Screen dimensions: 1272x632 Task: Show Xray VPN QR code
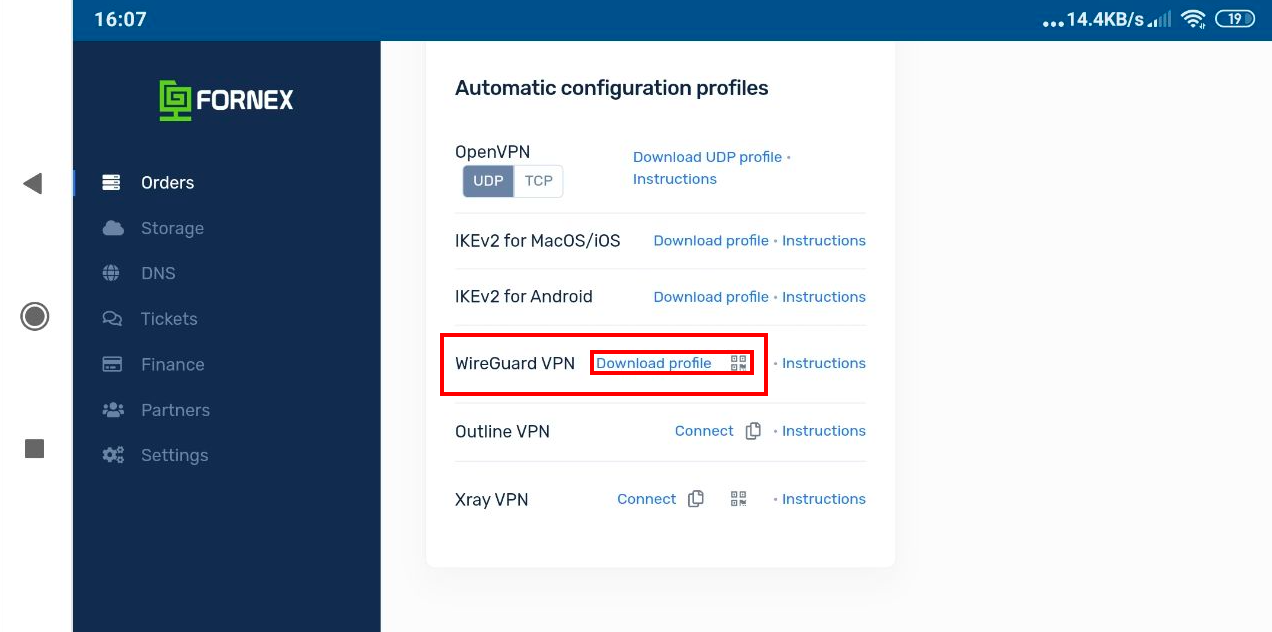pyautogui.click(x=739, y=499)
